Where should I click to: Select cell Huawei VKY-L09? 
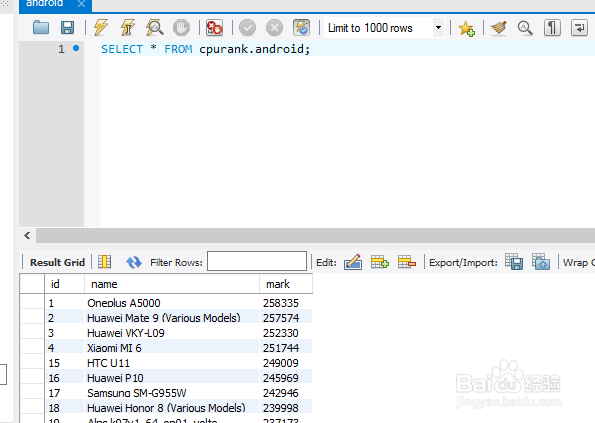(172, 333)
